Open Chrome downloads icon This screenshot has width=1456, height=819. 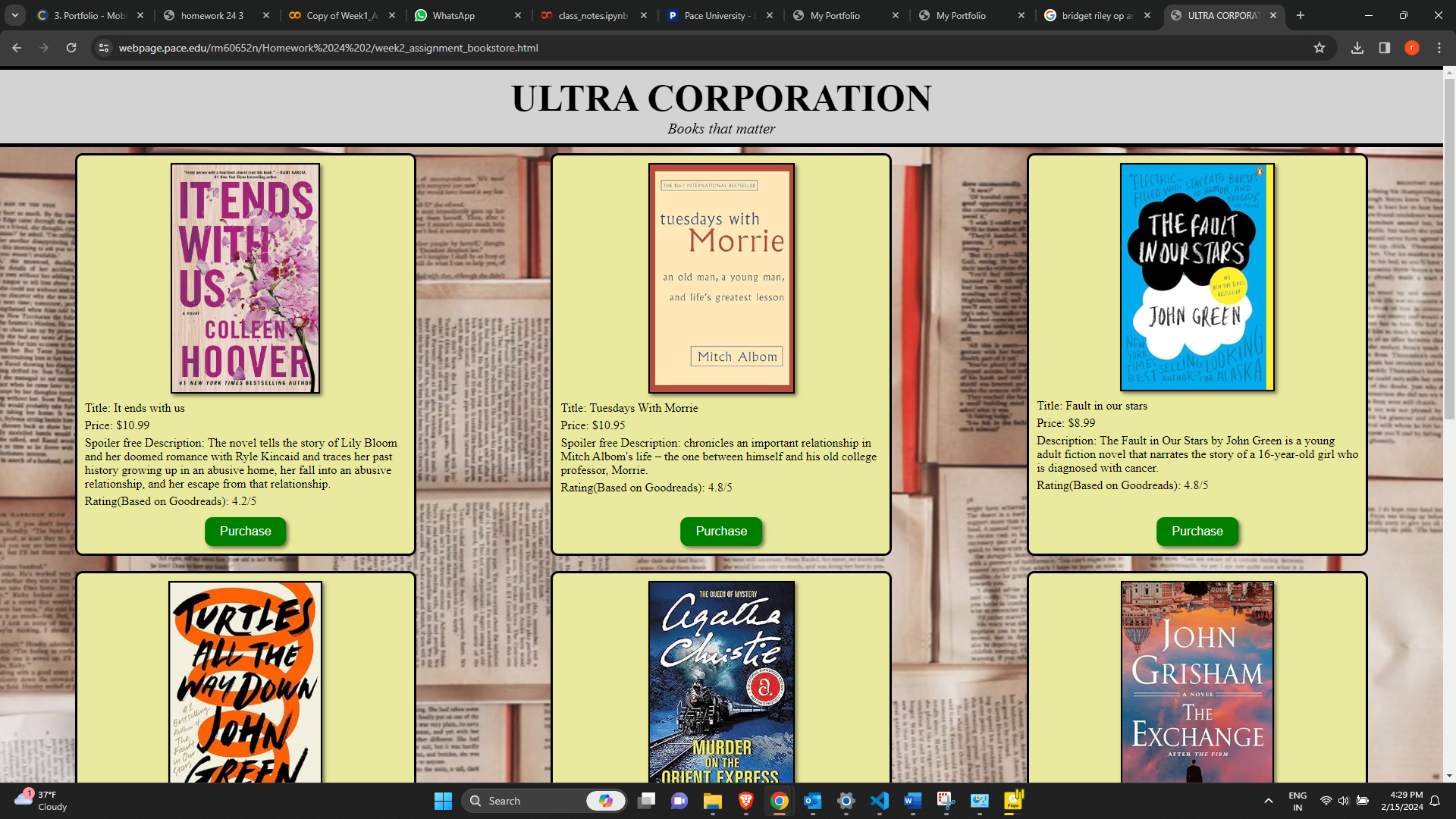(1357, 48)
